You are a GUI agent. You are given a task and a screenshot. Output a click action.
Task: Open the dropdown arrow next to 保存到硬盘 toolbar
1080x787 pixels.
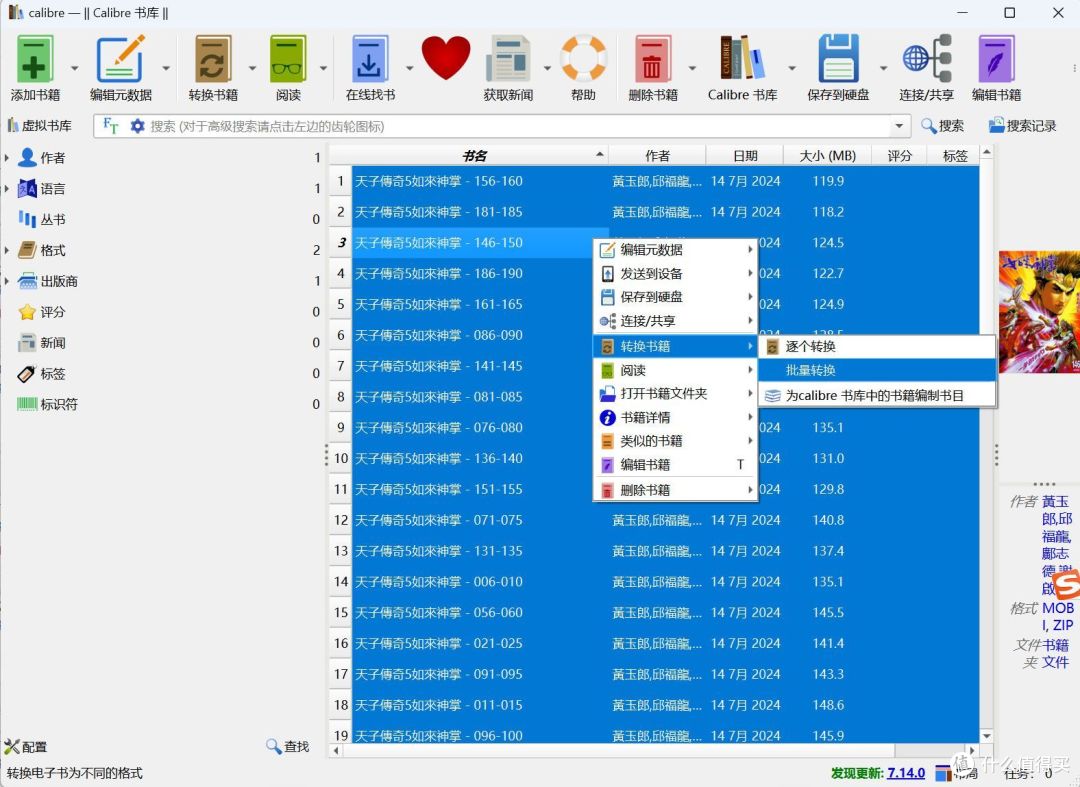click(883, 68)
